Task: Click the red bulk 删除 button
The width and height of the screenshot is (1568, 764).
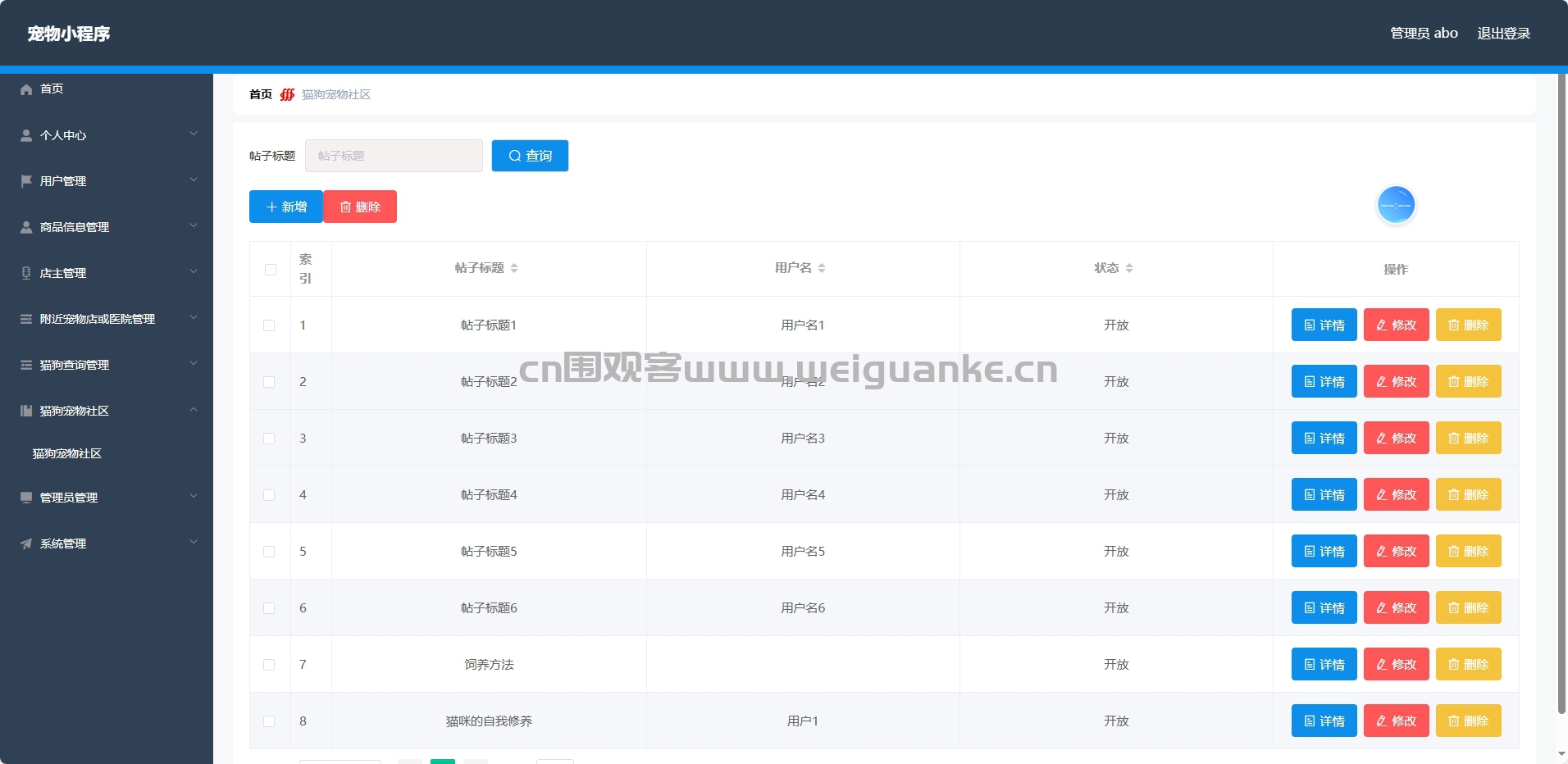Action: tap(360, 207)
